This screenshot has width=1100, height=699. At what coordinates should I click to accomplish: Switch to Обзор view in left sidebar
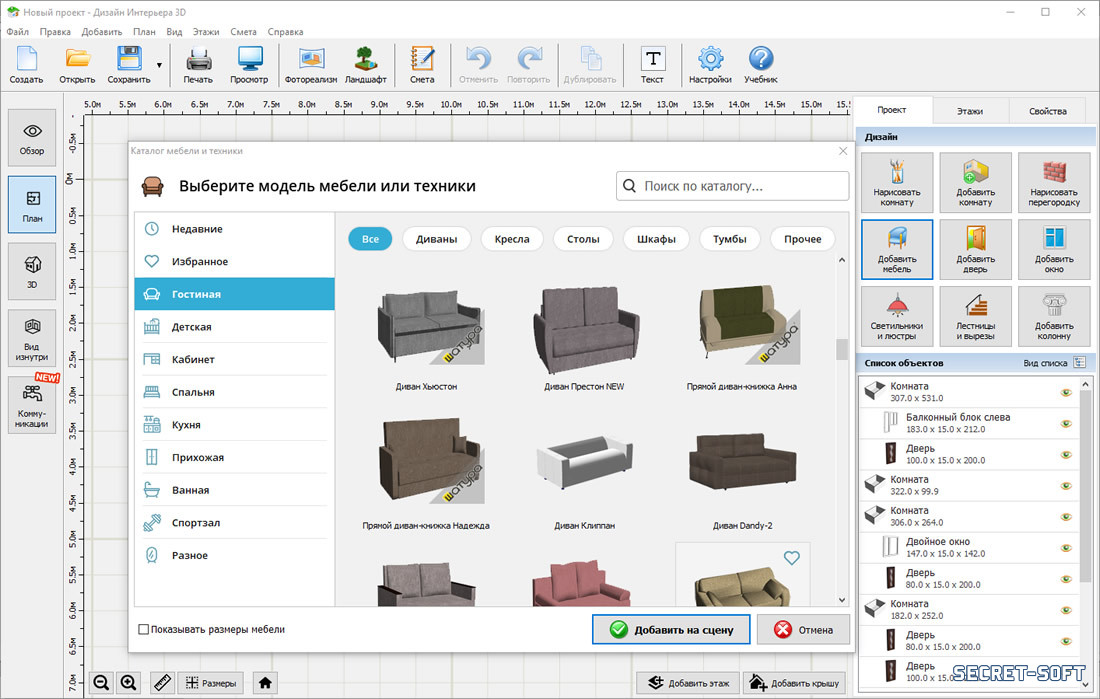(32, 138)
